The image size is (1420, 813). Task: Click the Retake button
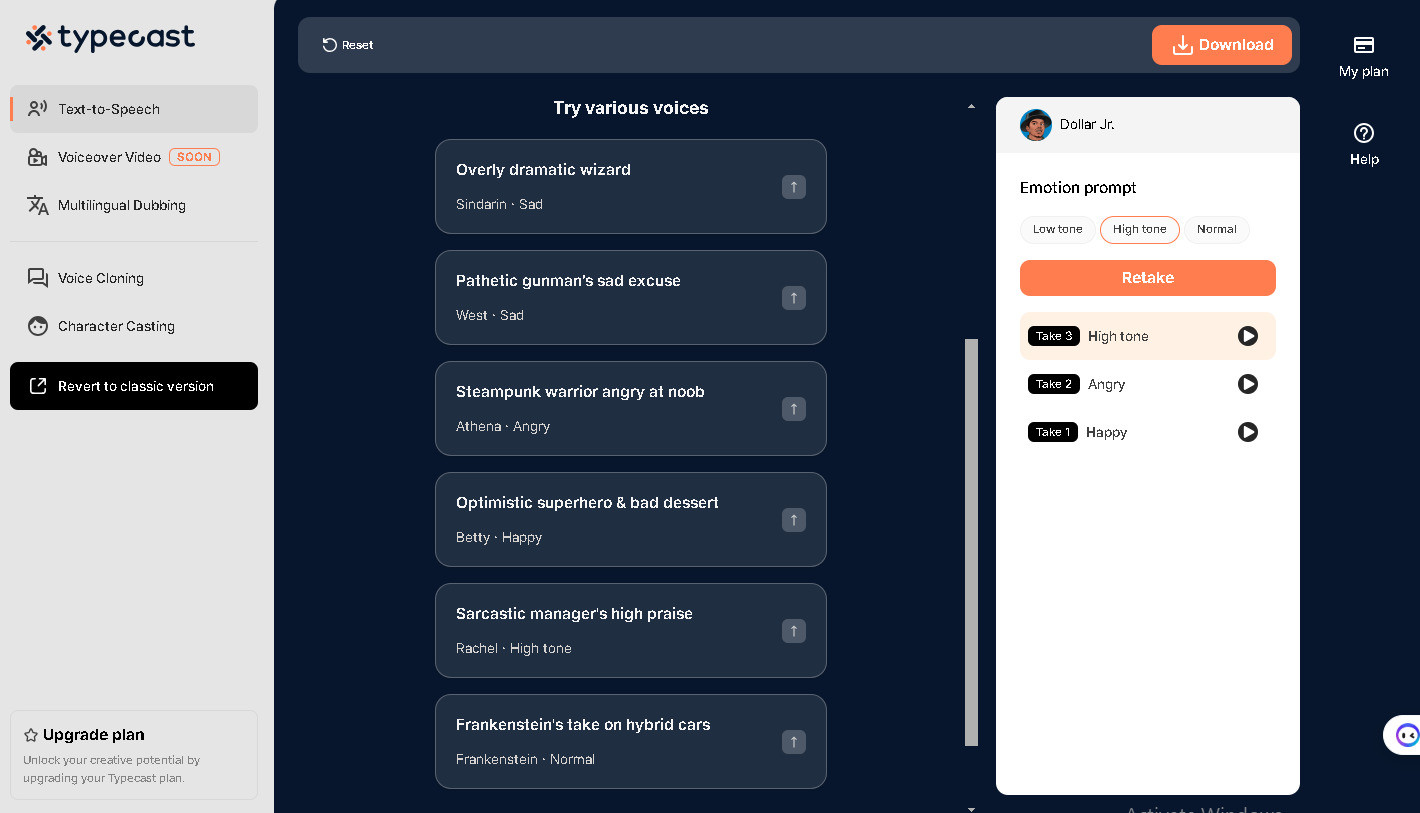(1148, 278)
